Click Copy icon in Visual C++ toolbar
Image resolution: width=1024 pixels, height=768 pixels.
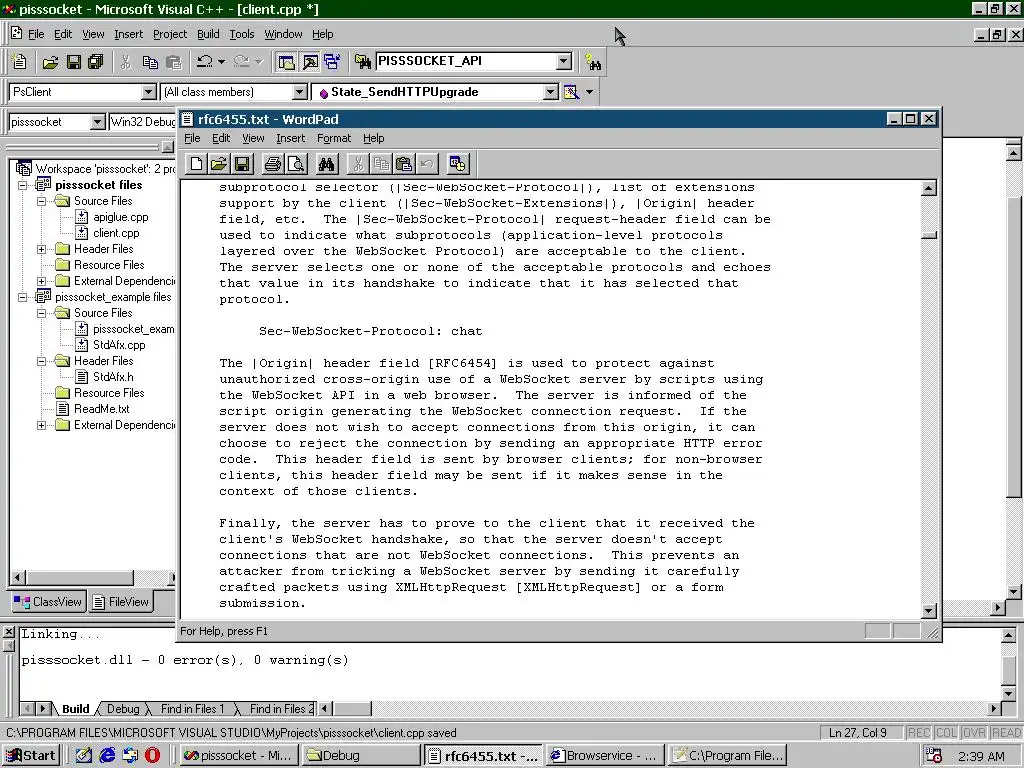tap(150, 62)
